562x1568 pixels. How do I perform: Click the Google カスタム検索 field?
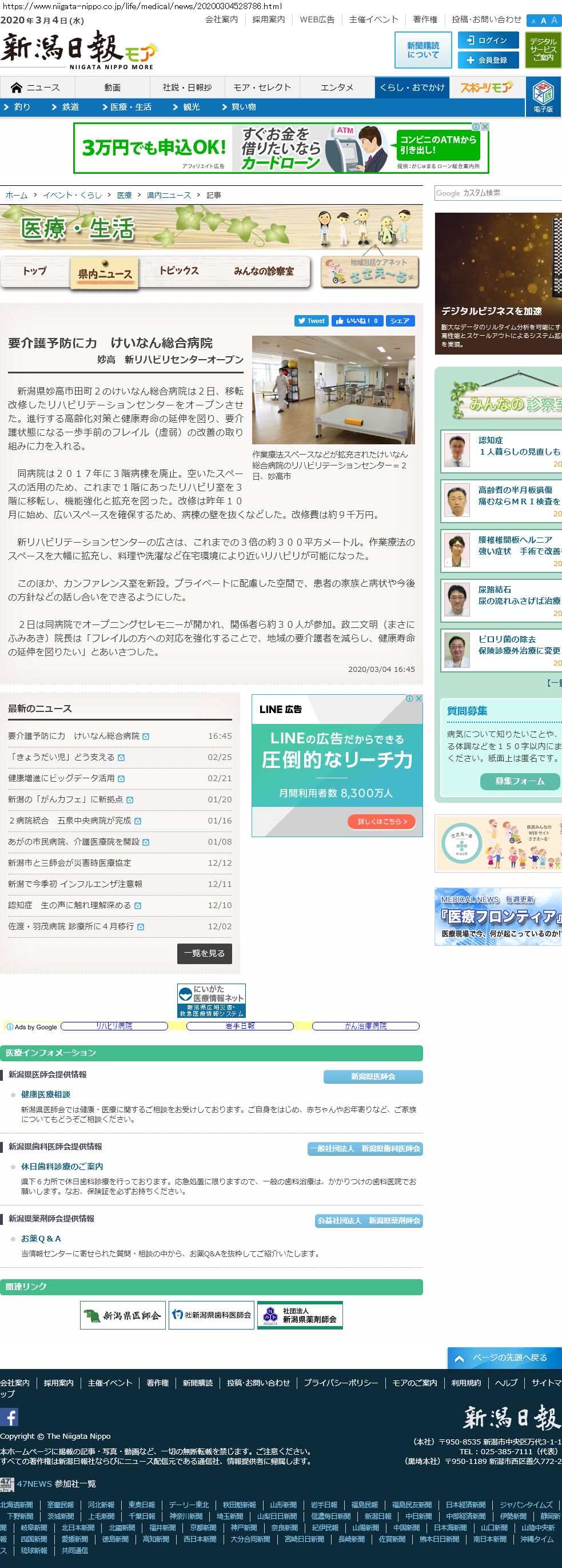498,193
